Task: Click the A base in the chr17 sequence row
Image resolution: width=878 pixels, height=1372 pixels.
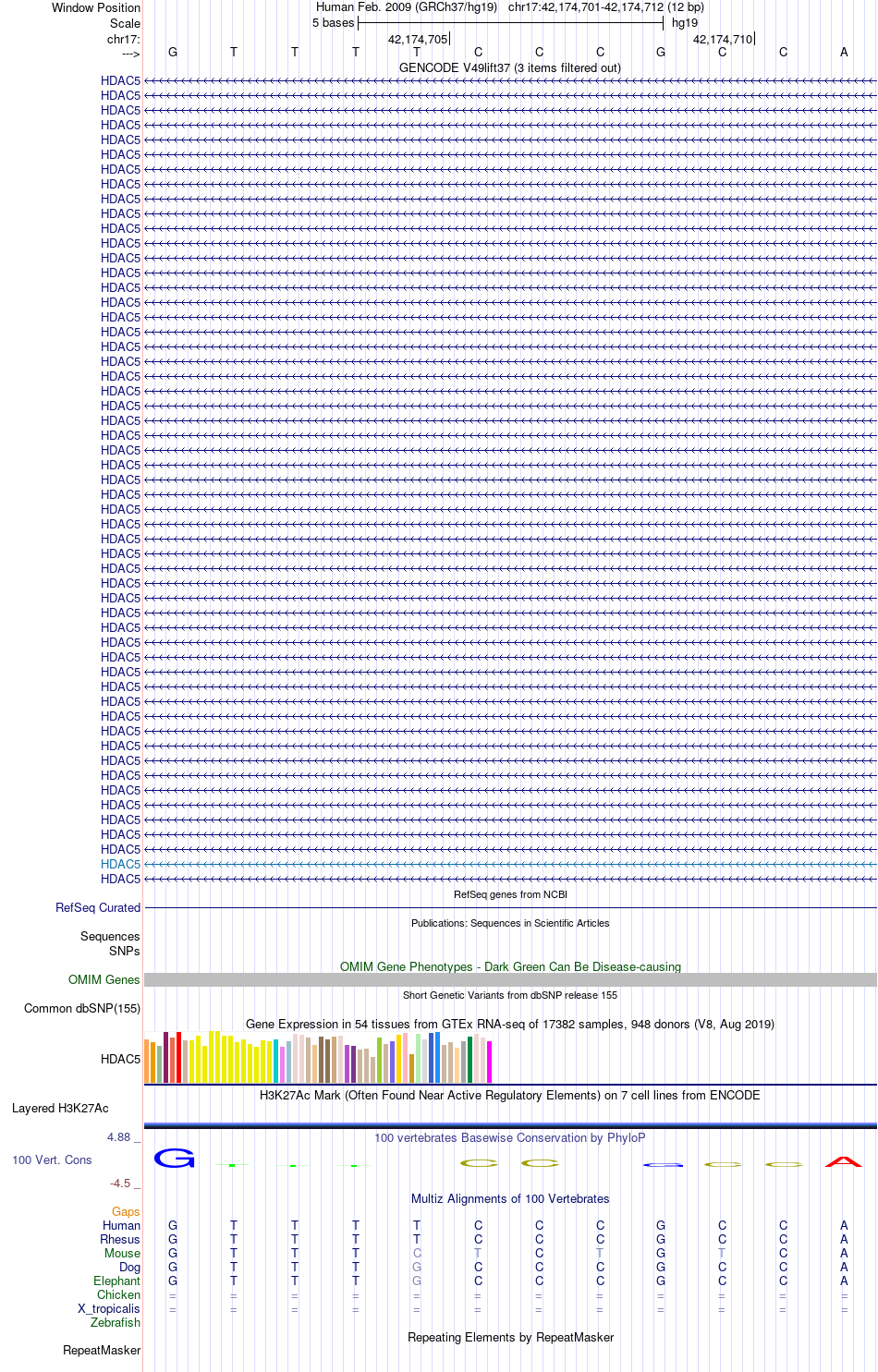Action: coord(844,53)
